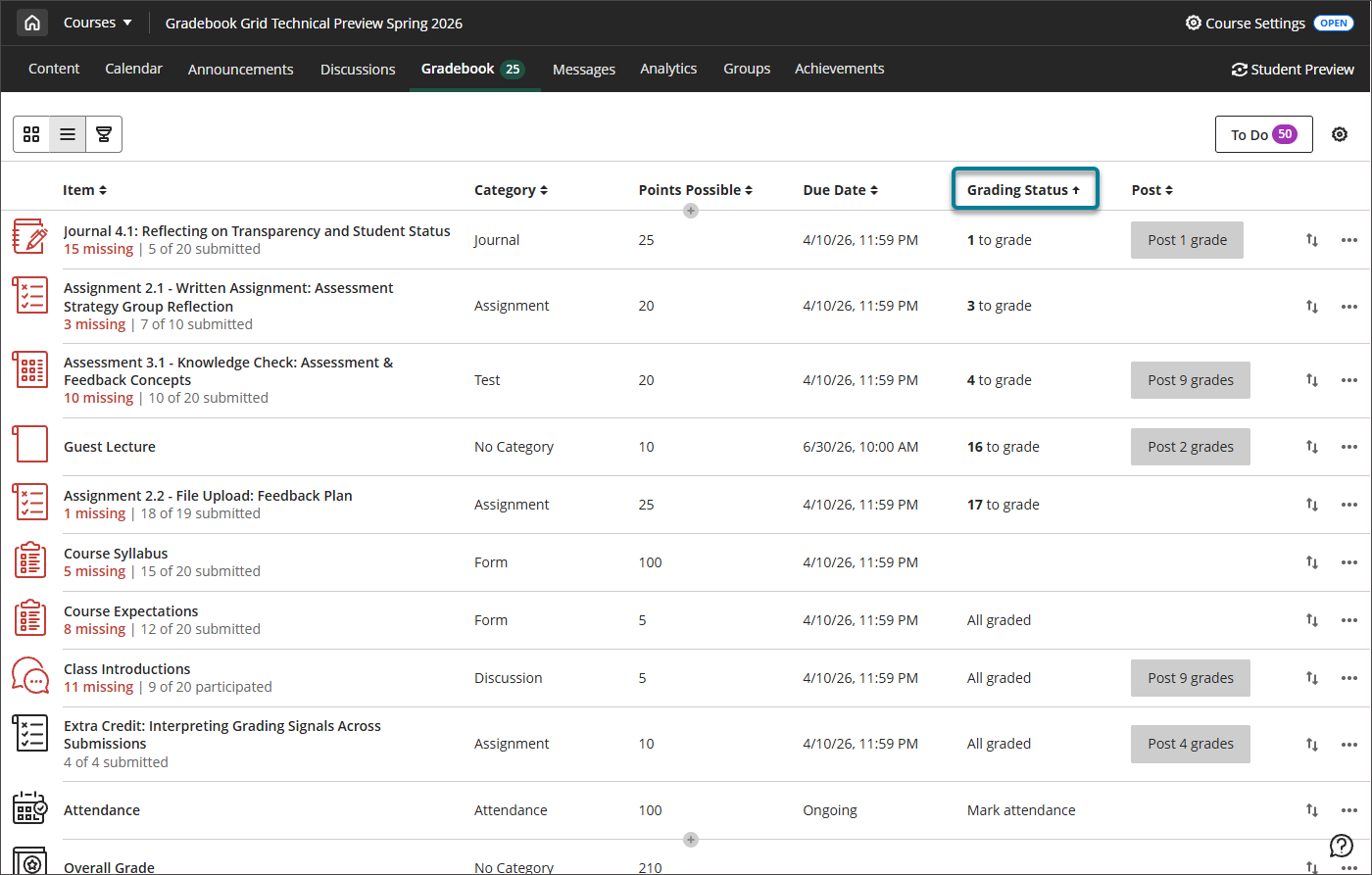Switch to grid view of gradebook
Viewport: 1372px width, 875px height.
(31, 134)
